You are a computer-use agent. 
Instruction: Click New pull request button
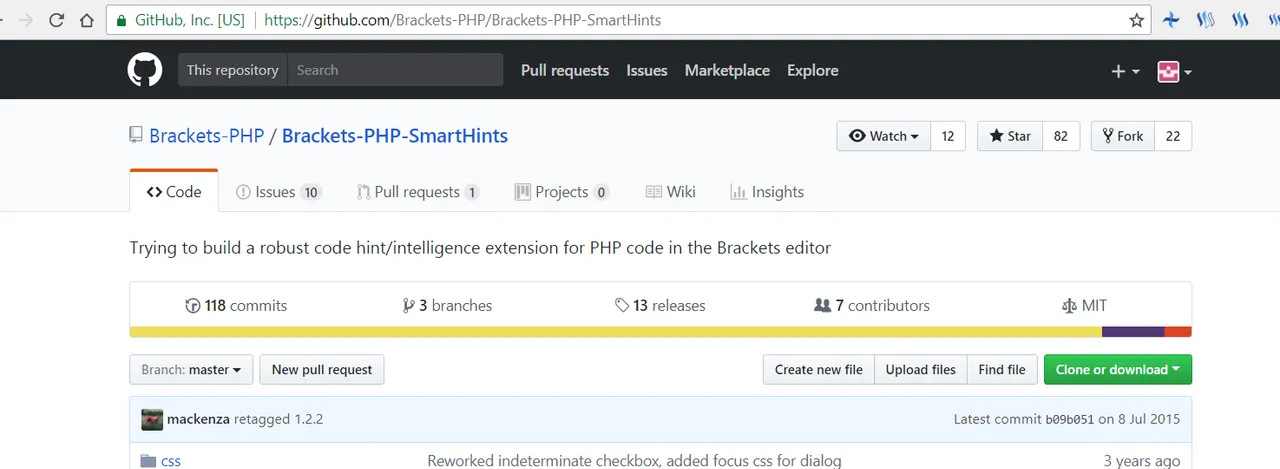(x=322, y=369)
